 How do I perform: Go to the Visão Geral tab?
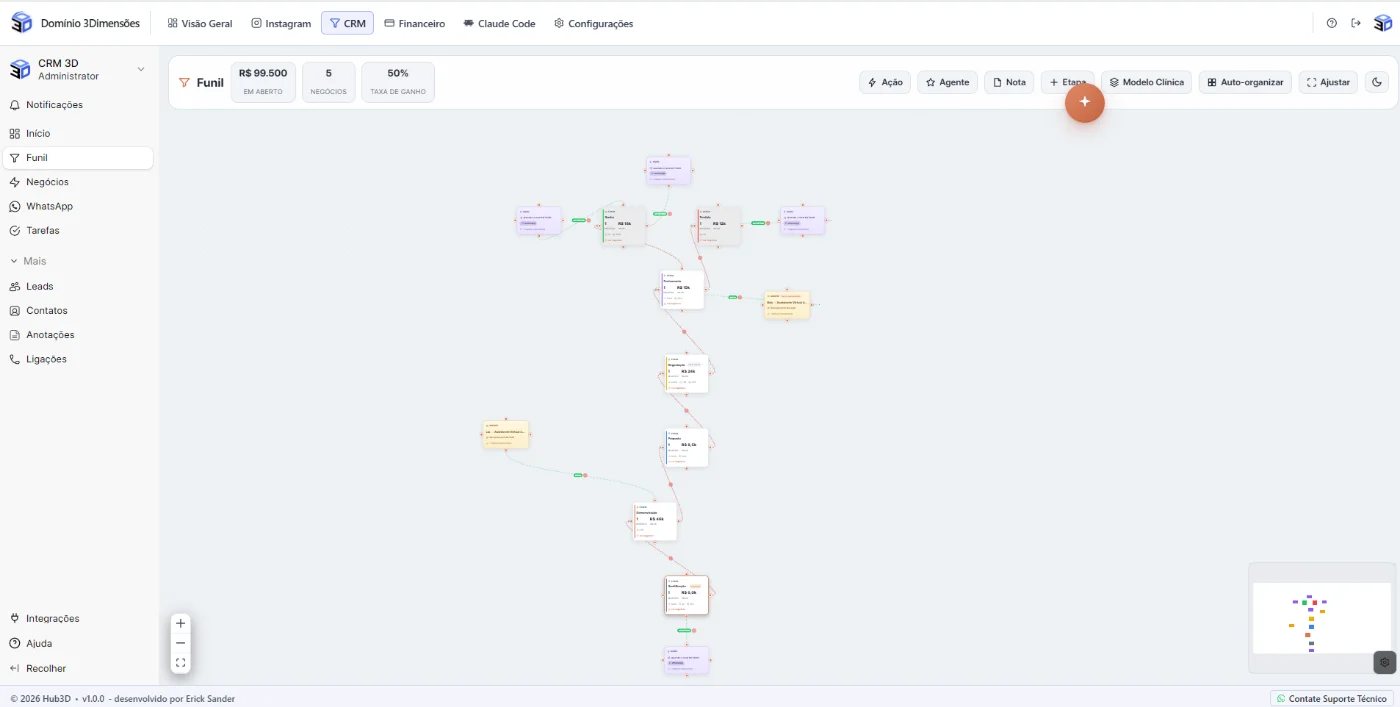coord(200,23)
